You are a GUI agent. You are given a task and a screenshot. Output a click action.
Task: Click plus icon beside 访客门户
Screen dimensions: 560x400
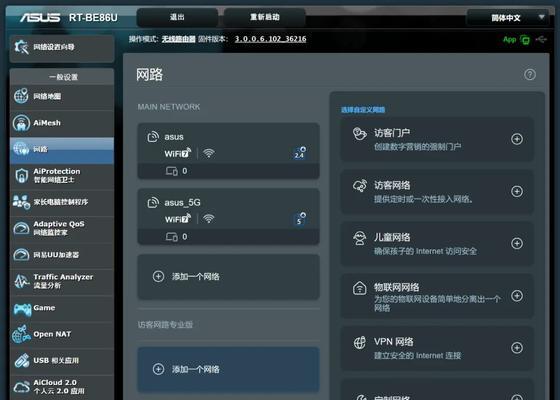click(517, 139)
